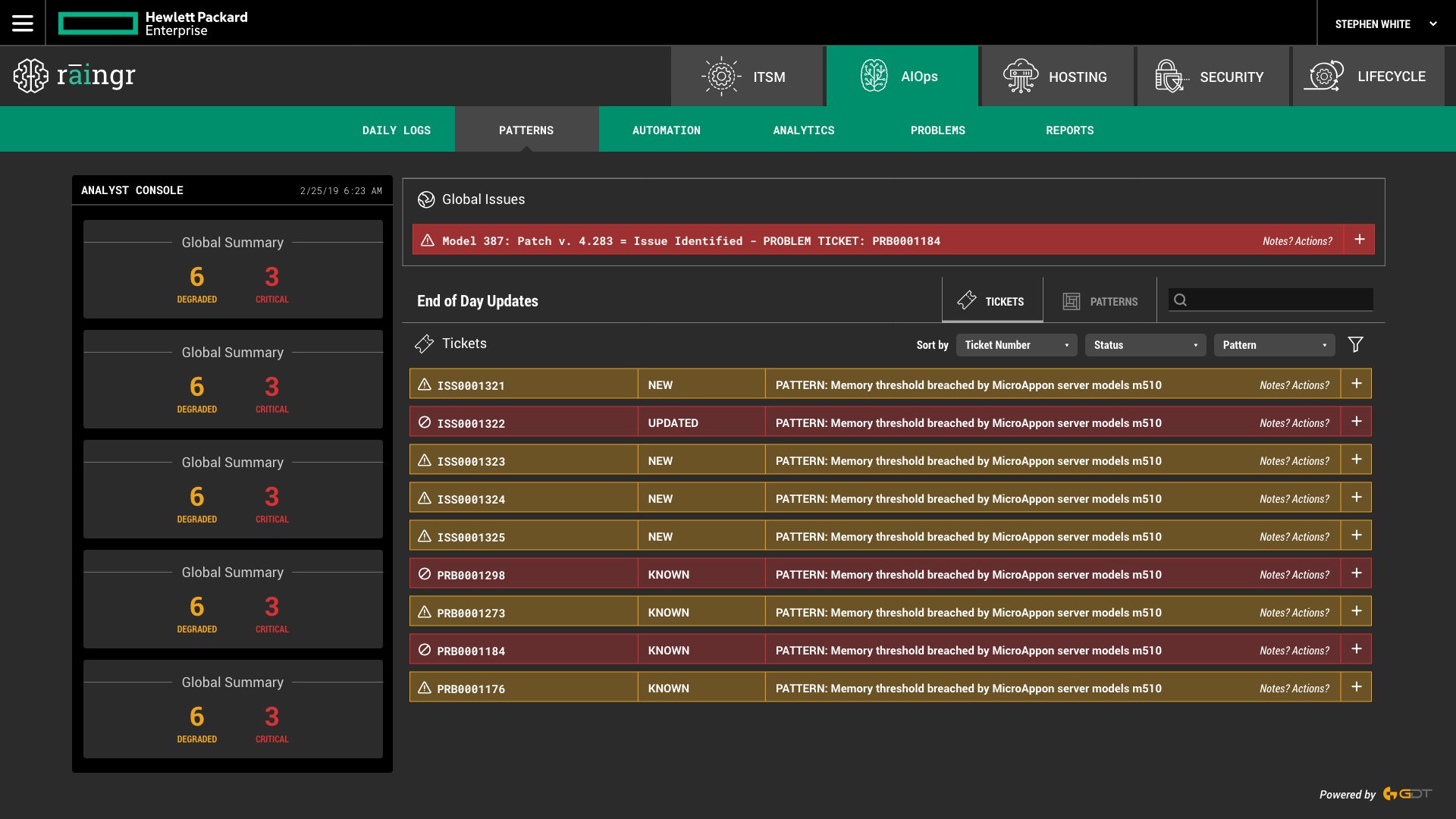Click plus icon on ISS0001321 row
Screen dimensions: 1456x819
(1356, 384)
